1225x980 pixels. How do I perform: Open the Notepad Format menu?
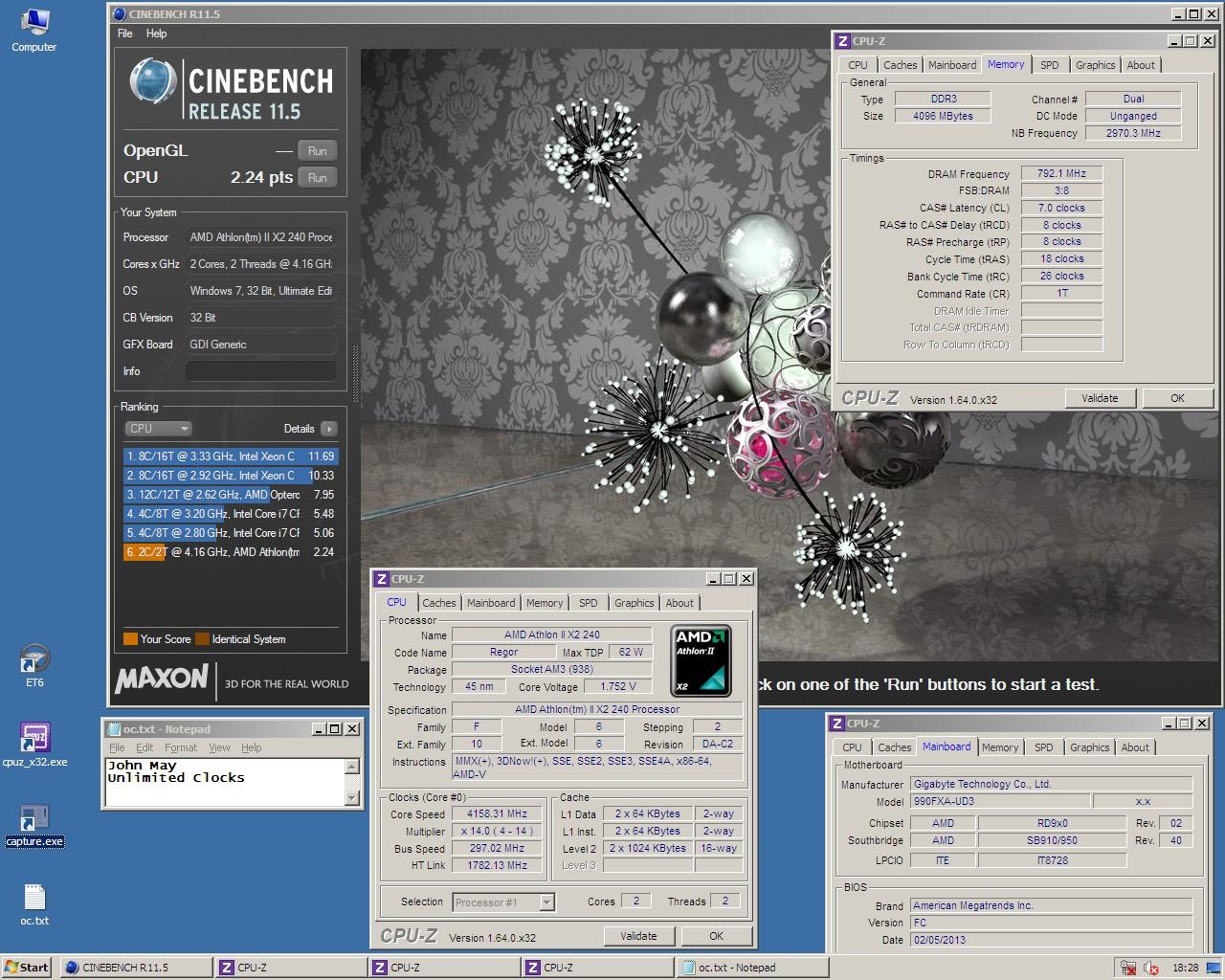pyautogui.click(x=181, y=747)
